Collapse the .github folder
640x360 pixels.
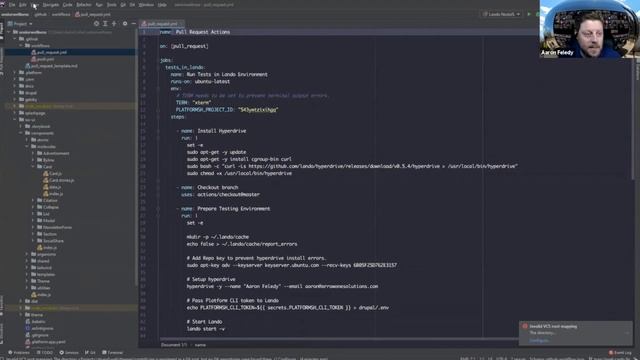15,39
